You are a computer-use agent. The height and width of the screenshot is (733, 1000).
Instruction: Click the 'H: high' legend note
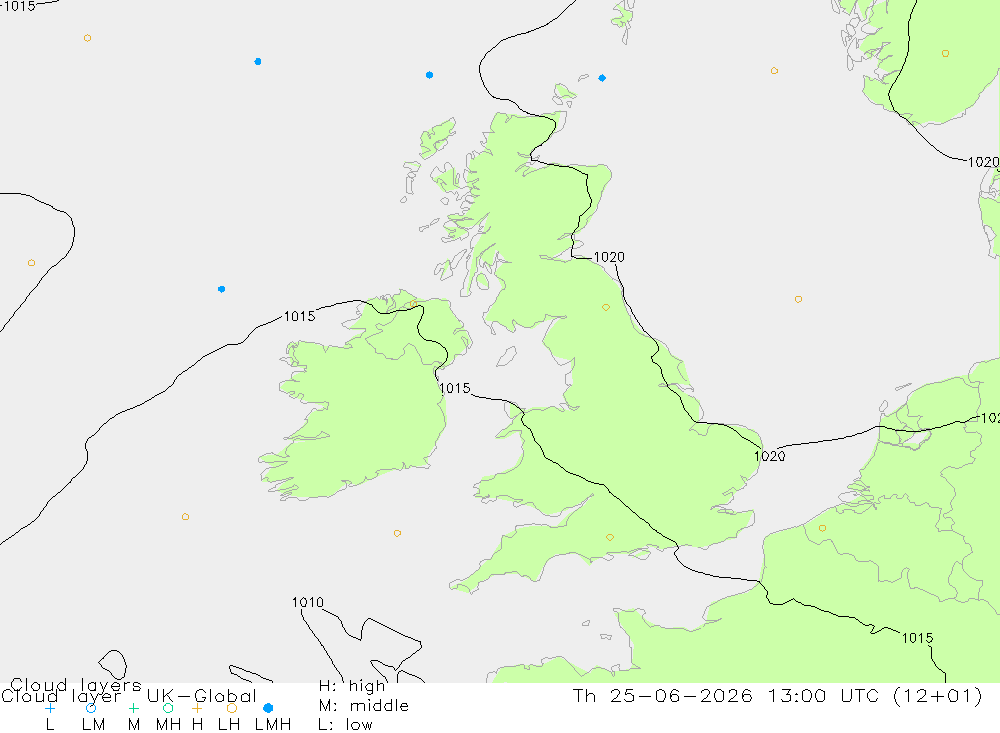(352, 686)
